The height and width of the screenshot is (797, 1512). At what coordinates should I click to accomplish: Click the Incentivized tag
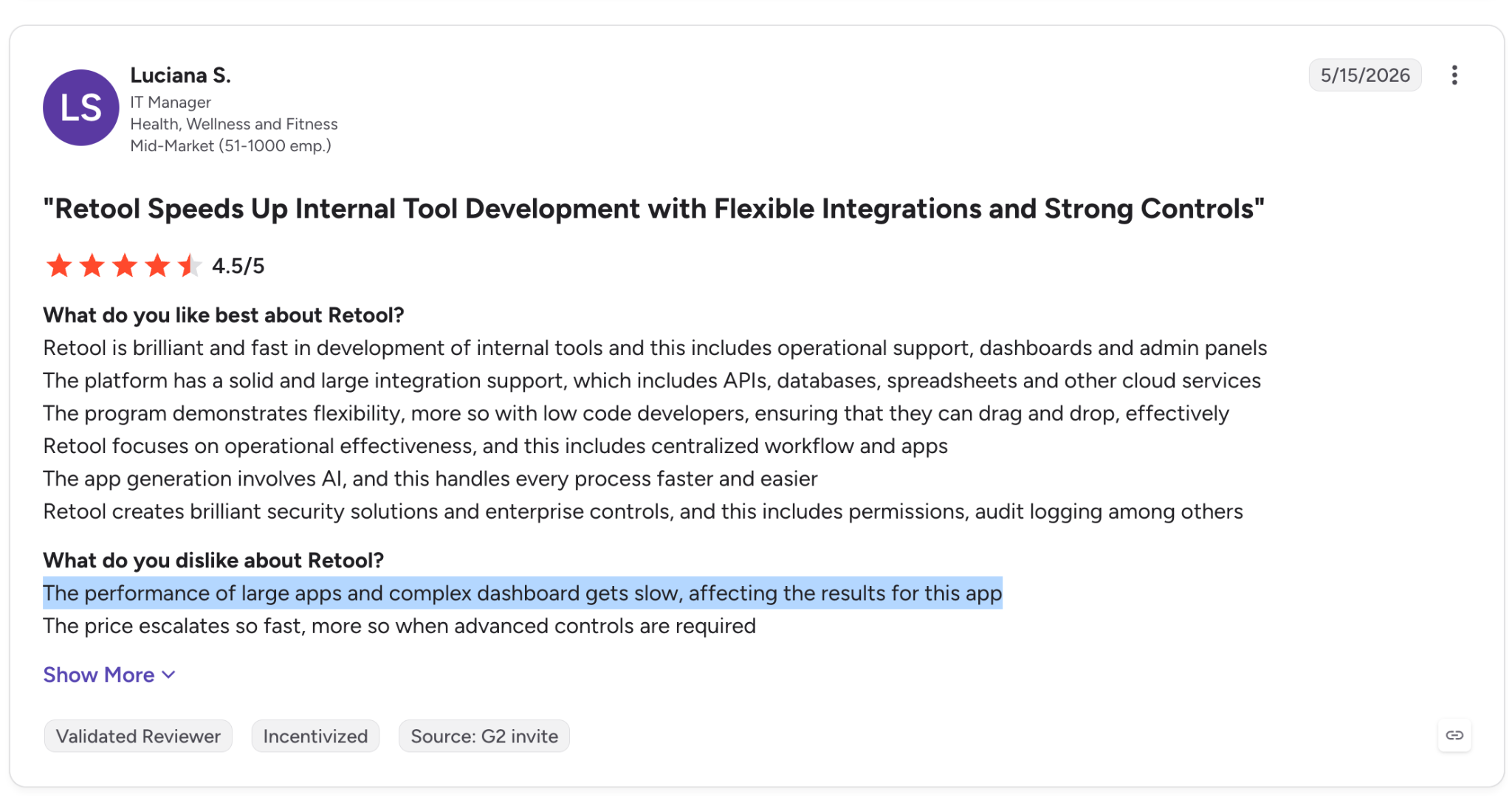[x=315, y=736]
